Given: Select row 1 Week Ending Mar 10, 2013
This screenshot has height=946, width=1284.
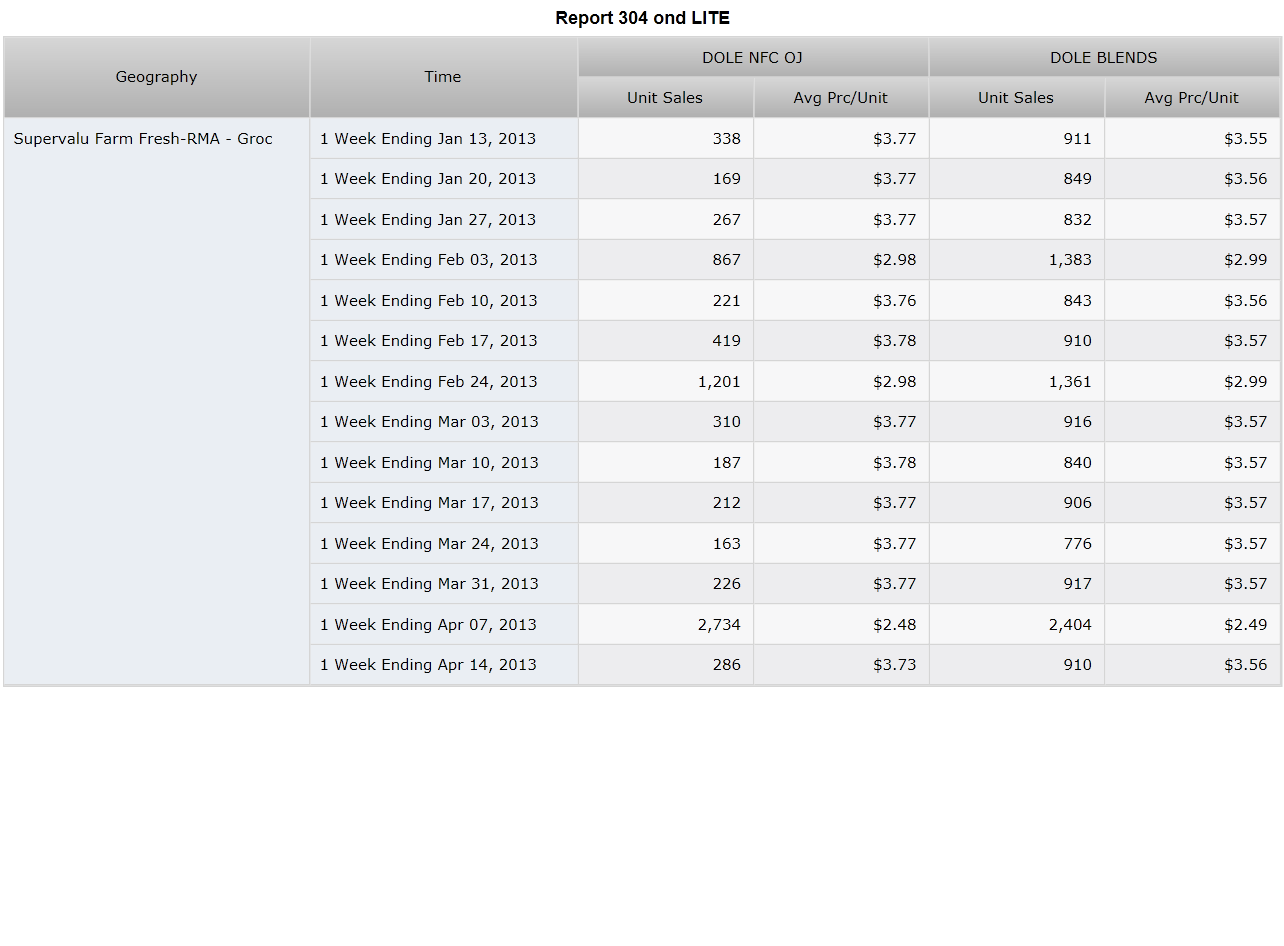Looking at the screenshot, I should (444, 463).
